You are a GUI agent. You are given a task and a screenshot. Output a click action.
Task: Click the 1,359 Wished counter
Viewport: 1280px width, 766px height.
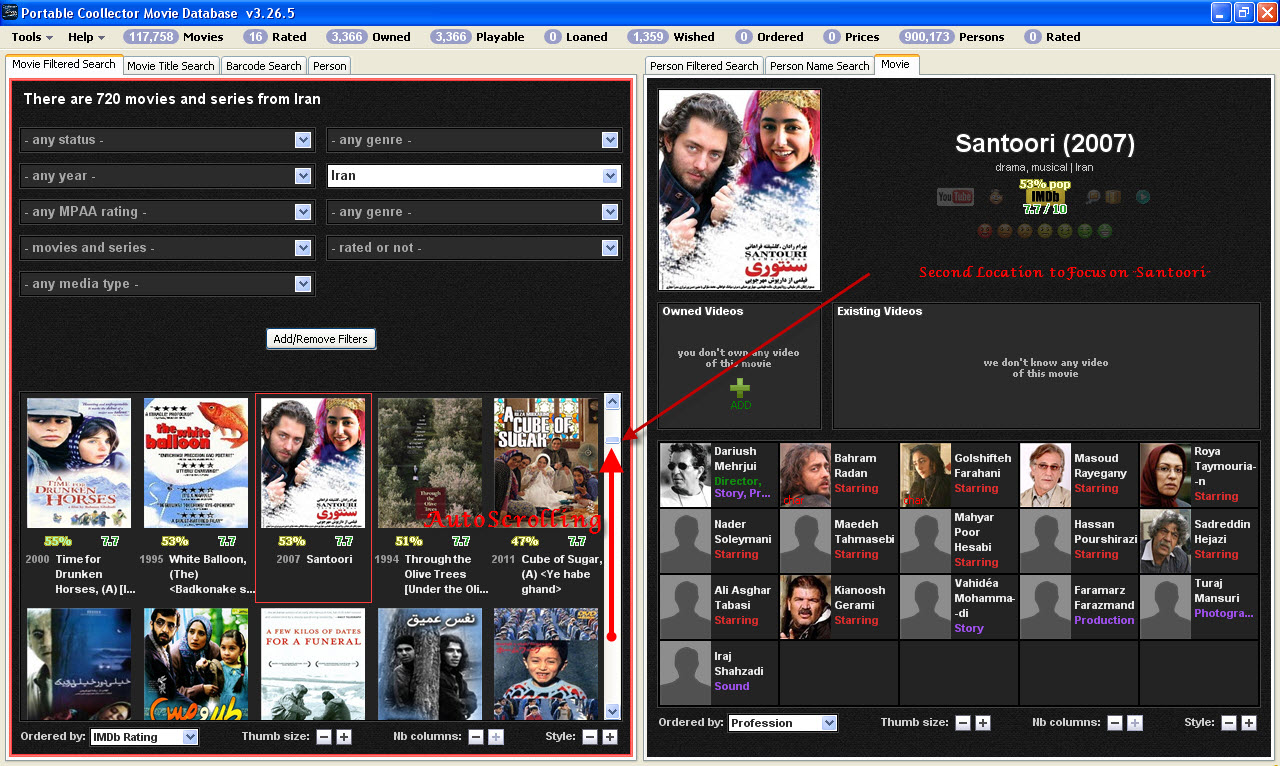coord(671,37)
